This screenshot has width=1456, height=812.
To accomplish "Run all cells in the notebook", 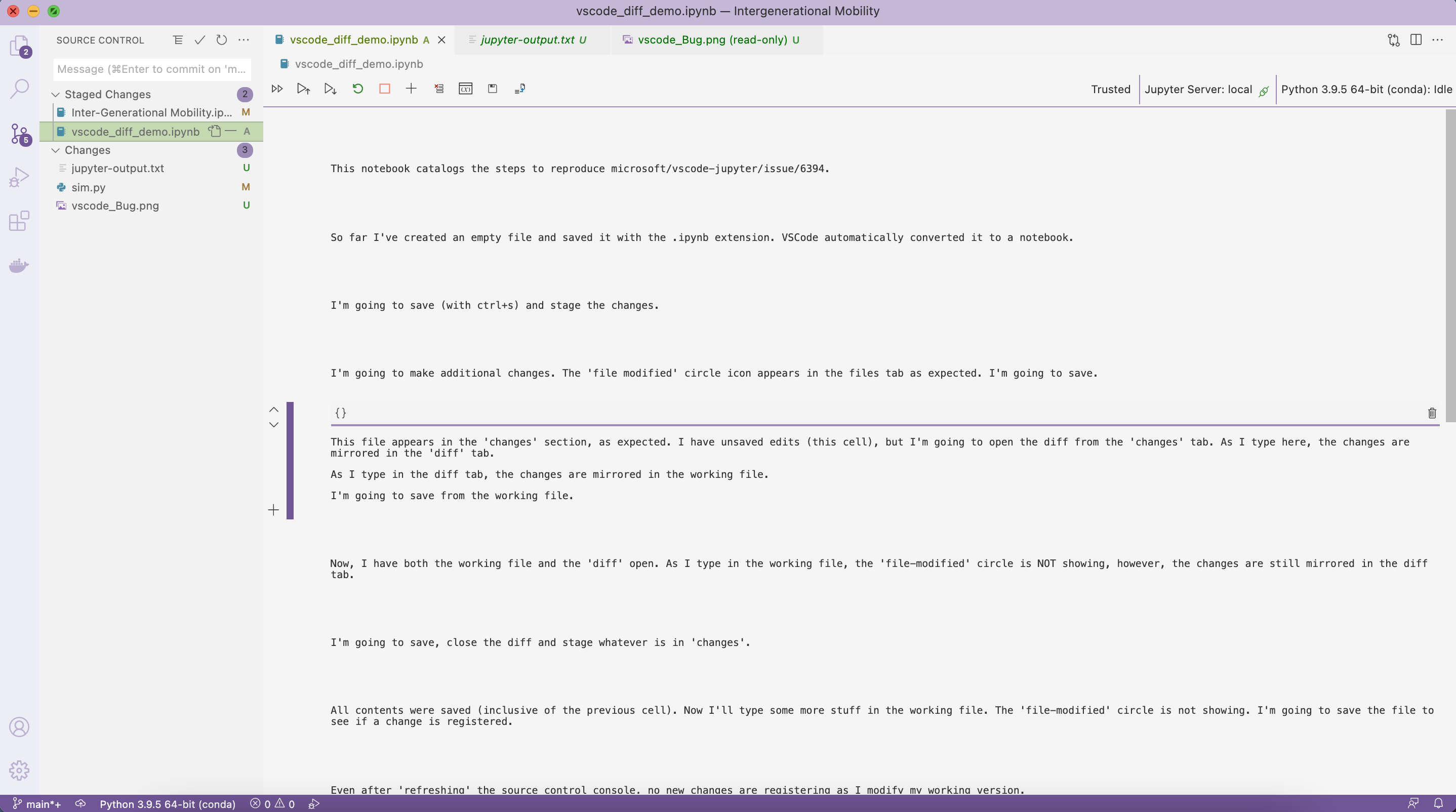I will coord(277,88).
